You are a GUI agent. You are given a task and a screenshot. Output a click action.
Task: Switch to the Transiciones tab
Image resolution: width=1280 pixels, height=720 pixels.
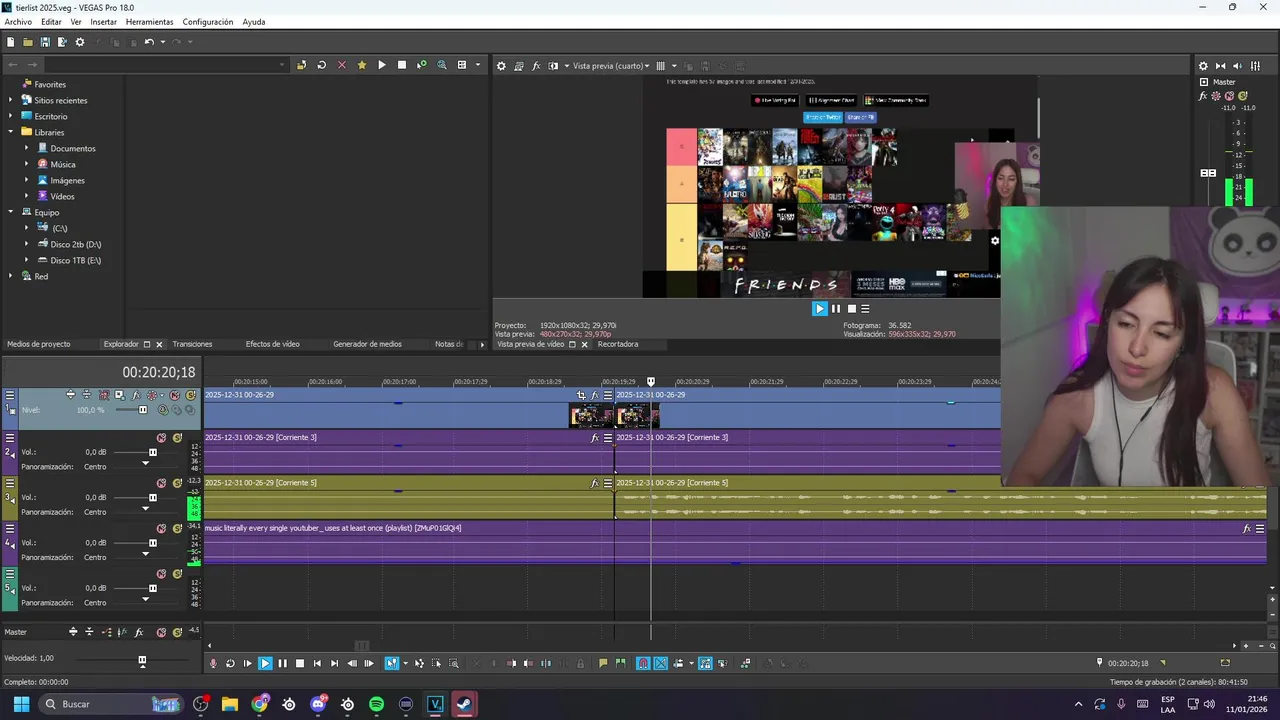192,344
